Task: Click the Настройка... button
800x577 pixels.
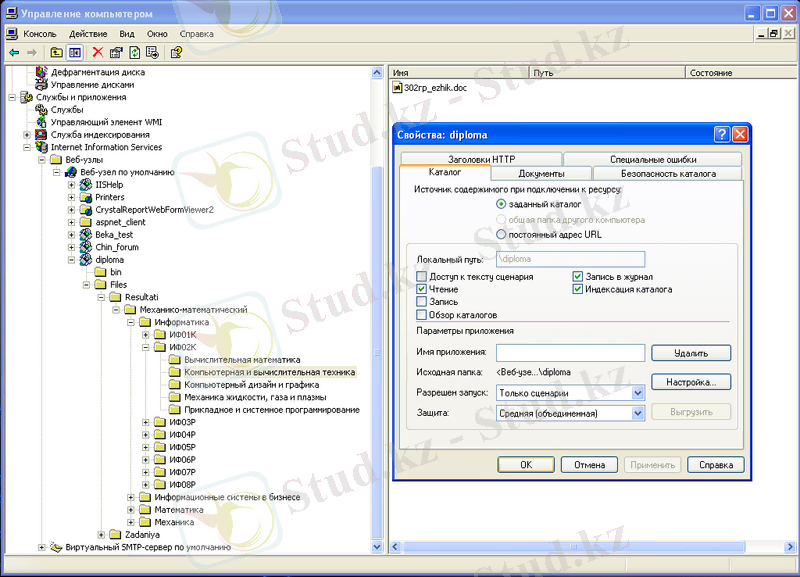Action: tap(690, 382)
